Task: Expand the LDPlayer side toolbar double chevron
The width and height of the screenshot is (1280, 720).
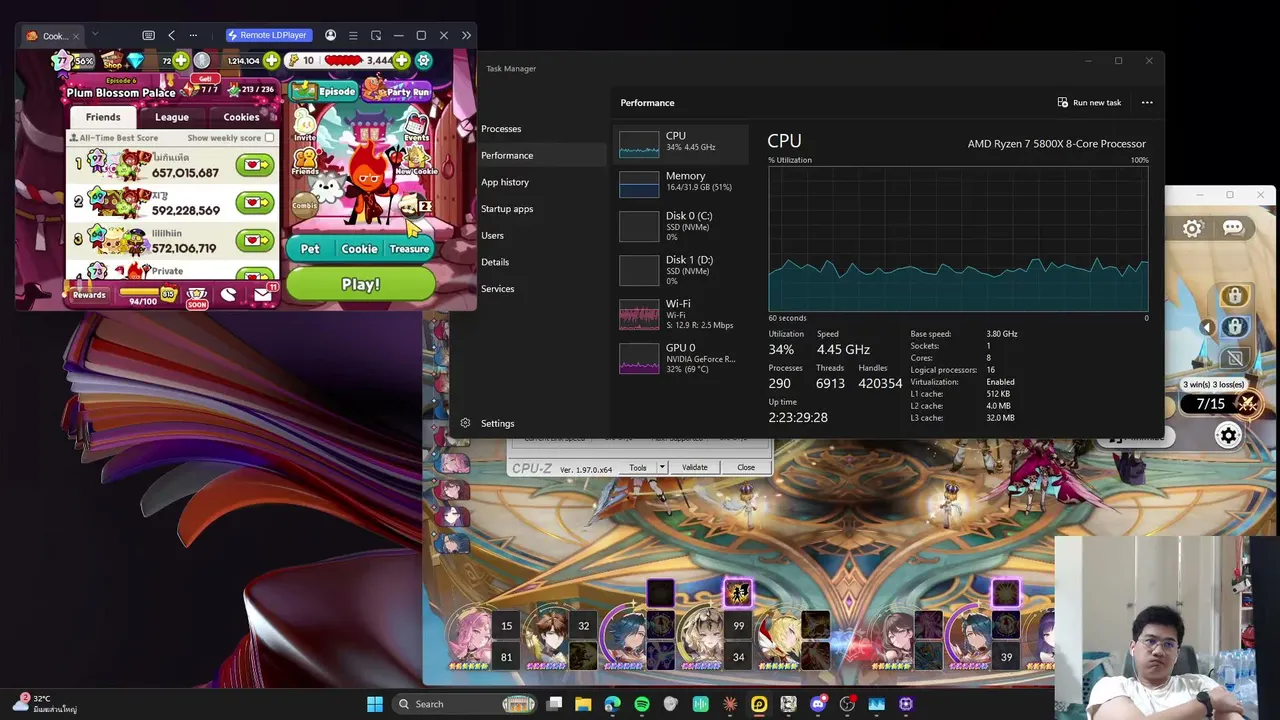Action: tap(466, 36)
